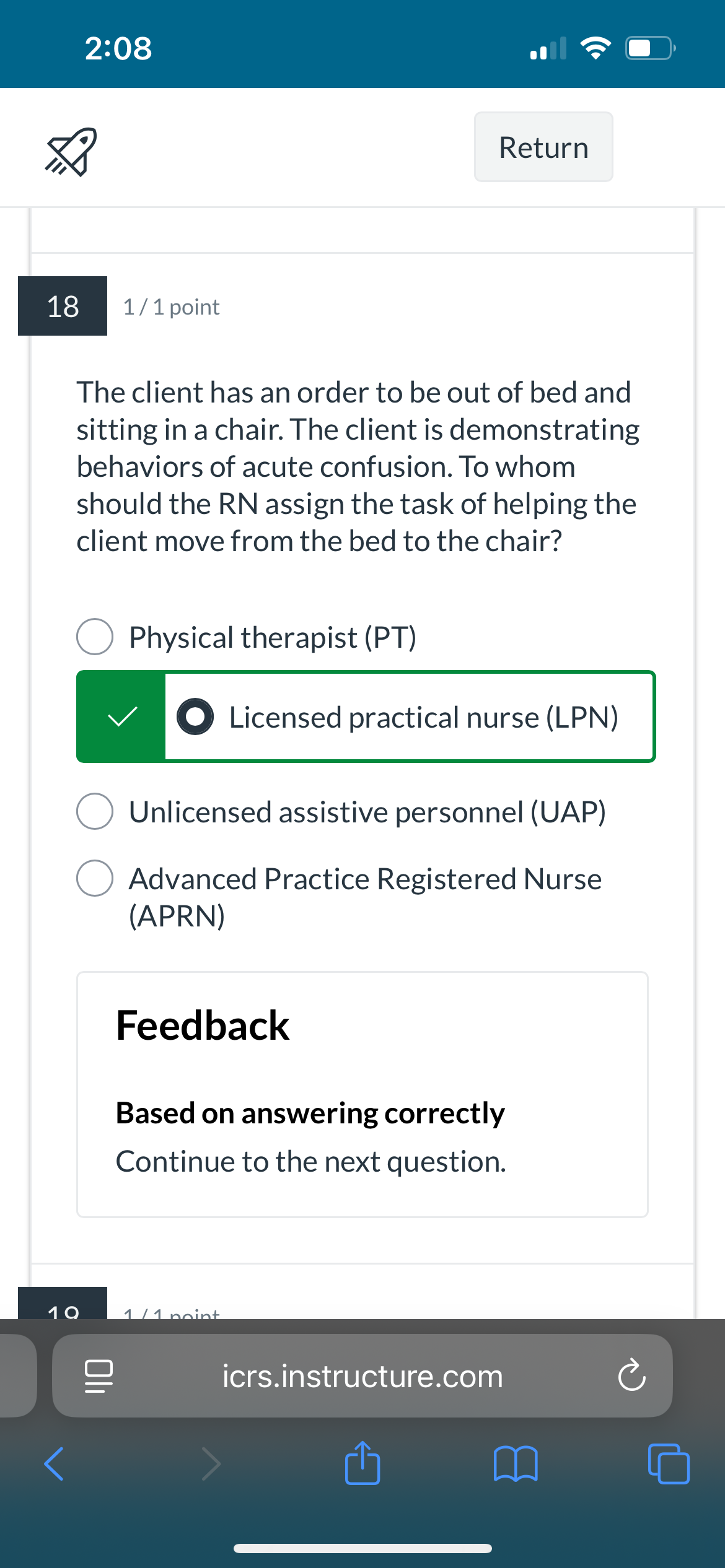725x1568 pixels.
Task: Tap the Feedback heading box
Action: click(x=362, y=1094)
